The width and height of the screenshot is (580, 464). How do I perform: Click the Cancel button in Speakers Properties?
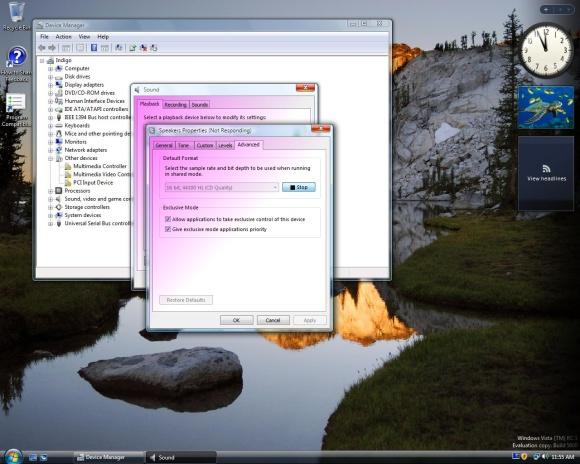tap(273, 320)
